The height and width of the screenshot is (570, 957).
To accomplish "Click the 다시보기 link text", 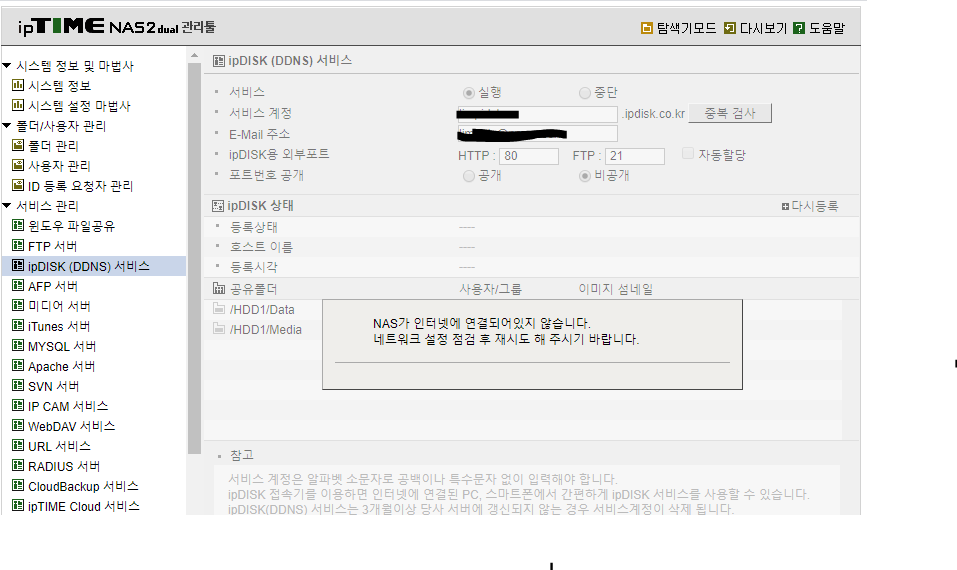I will (763, 28).
